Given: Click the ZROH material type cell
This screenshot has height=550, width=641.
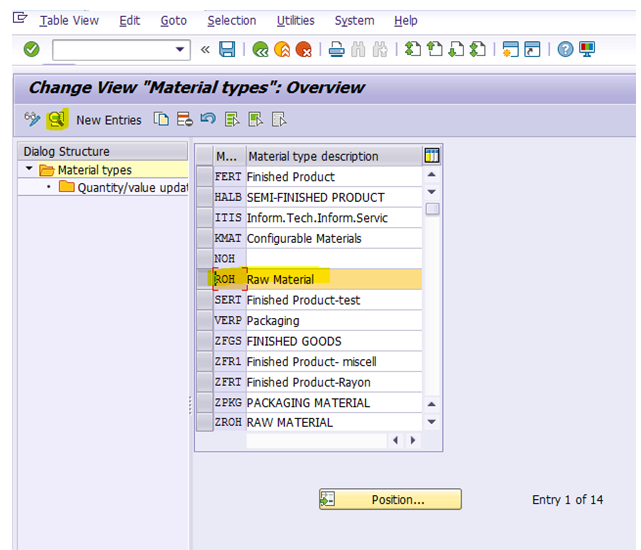Looking at the screenshot, I should pos(230,422).
